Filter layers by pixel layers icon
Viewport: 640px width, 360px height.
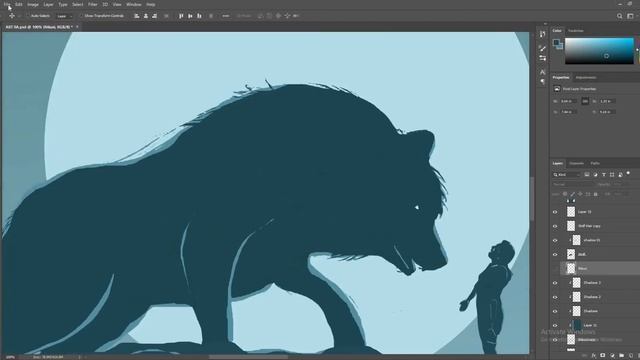pos(587,175)
